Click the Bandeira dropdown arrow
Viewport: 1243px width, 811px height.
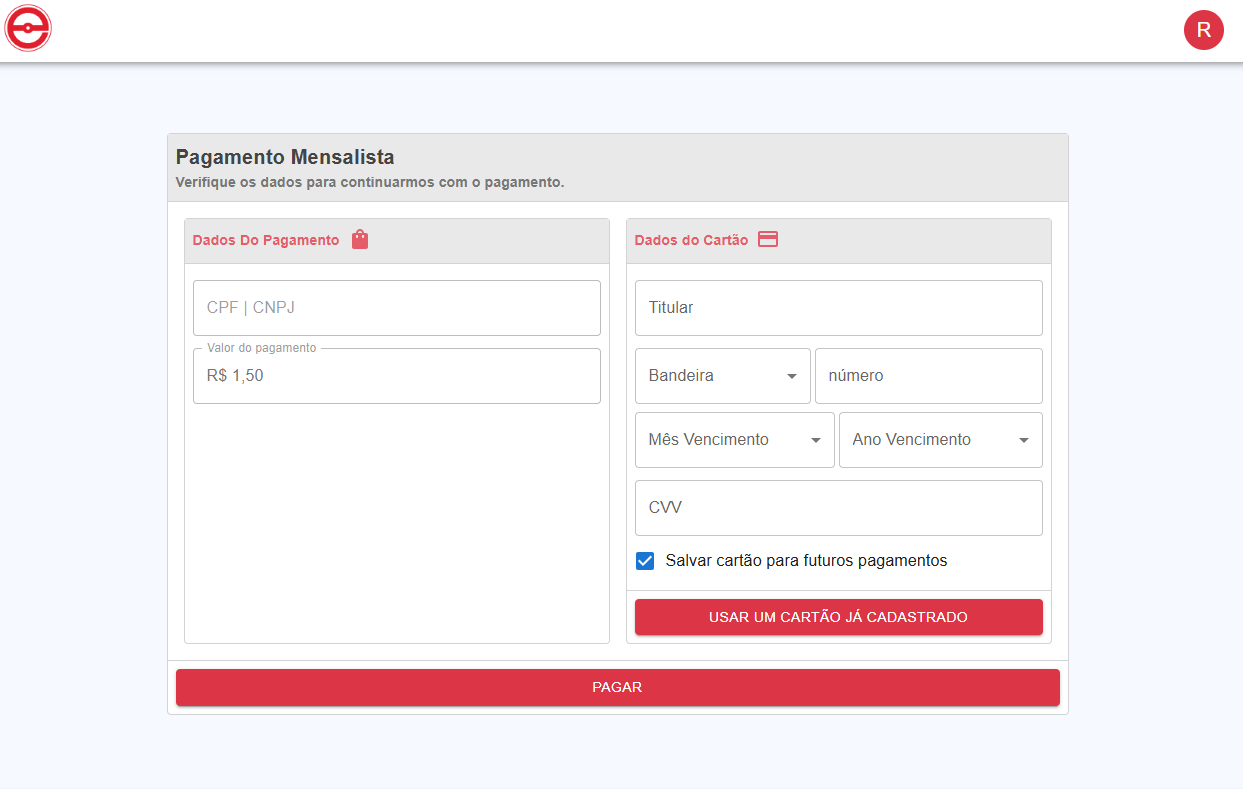[x=792, y=377]
